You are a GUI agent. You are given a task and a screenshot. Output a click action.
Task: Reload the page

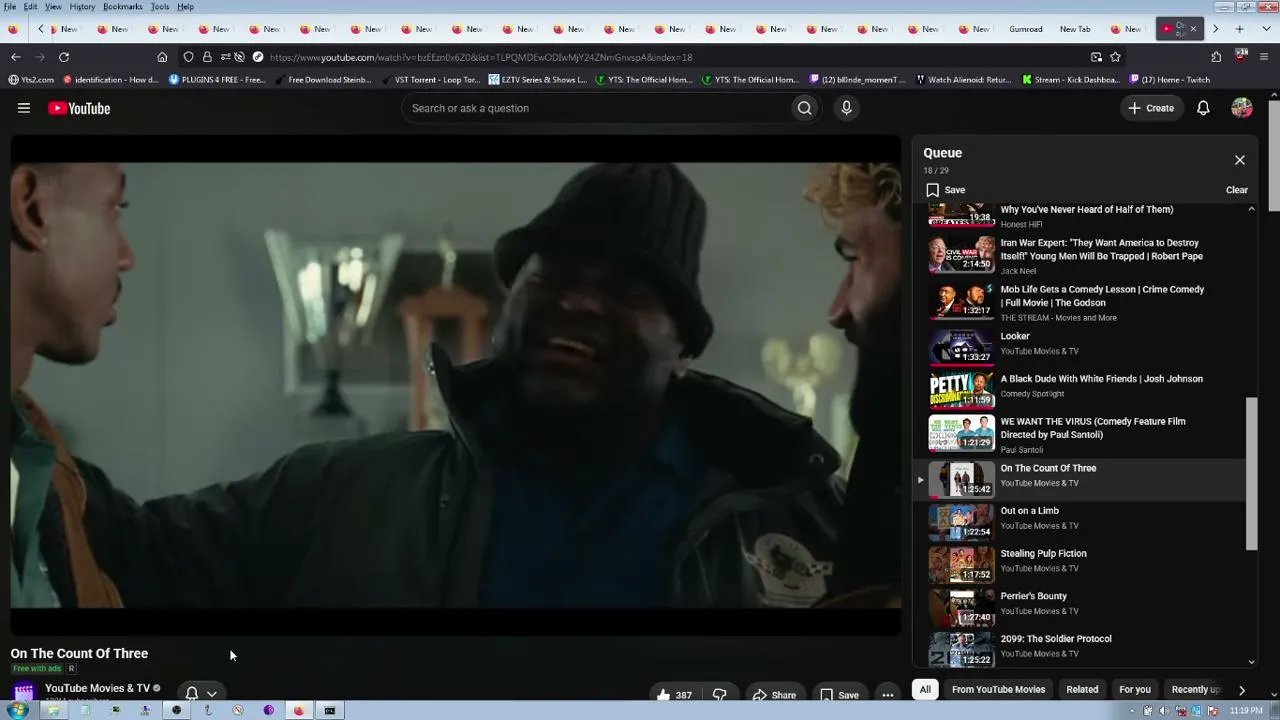(x=64, y=57)
